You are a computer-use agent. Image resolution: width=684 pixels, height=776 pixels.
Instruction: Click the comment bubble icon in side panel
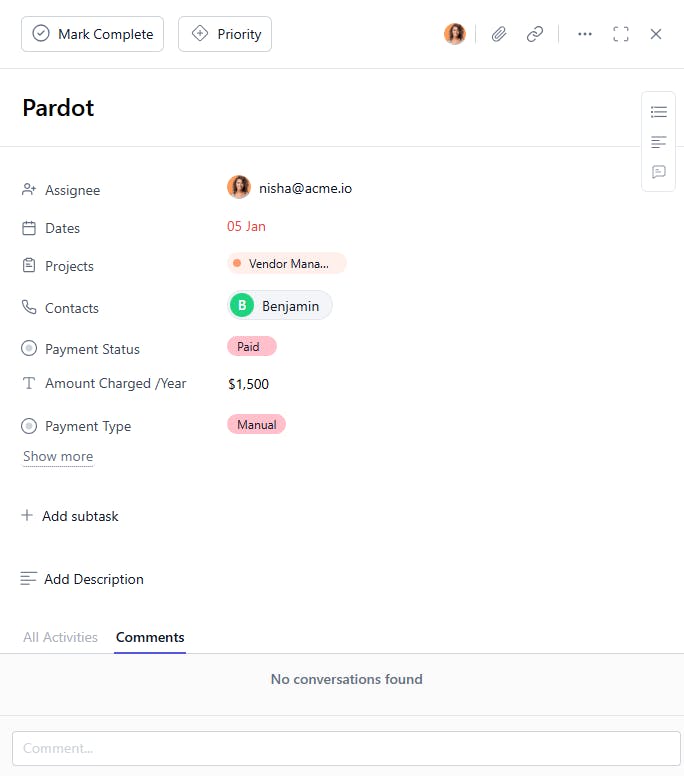658,172
